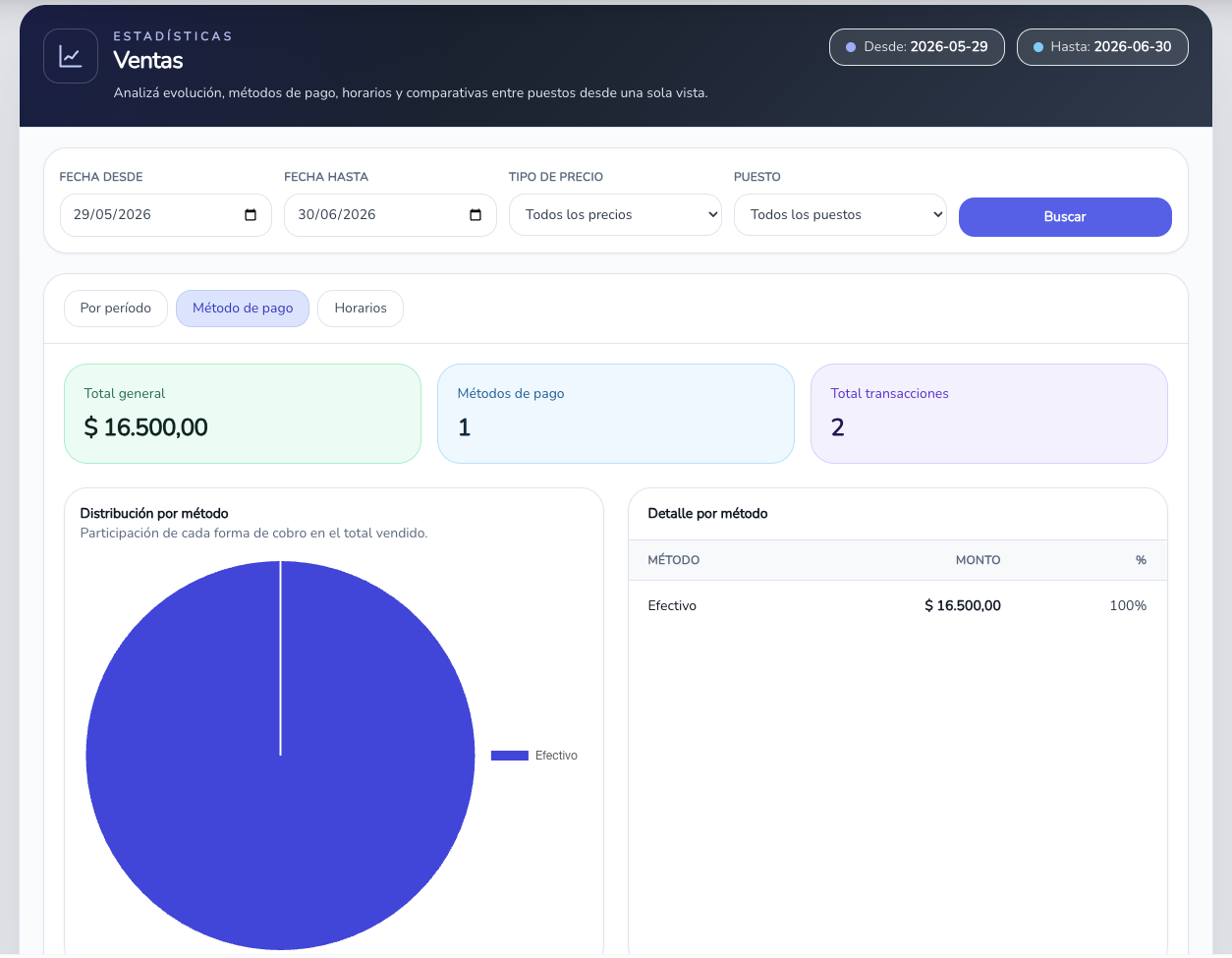Image resolution: width=1232 pixels, height=958 pixels.
Task: Click the Hasta 2026-06-30 badge
Action: pos(1102,47)
